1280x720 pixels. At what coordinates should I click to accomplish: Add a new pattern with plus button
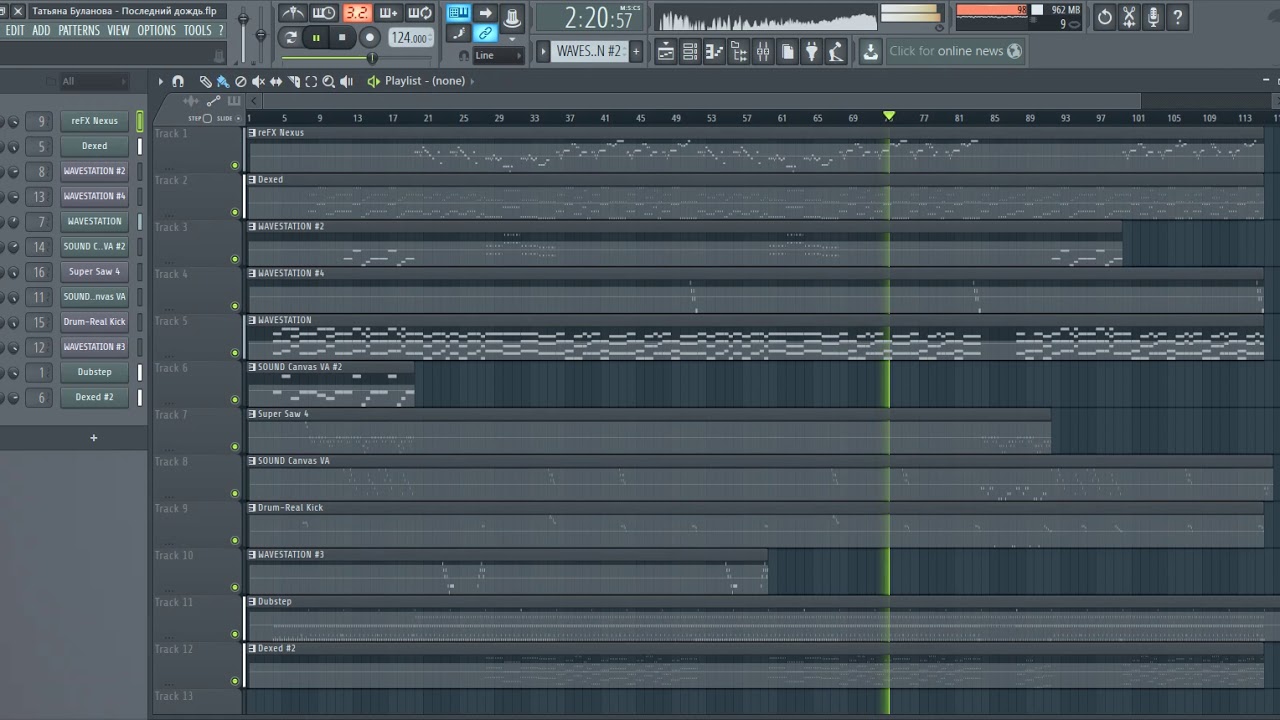tap(636, 51)
